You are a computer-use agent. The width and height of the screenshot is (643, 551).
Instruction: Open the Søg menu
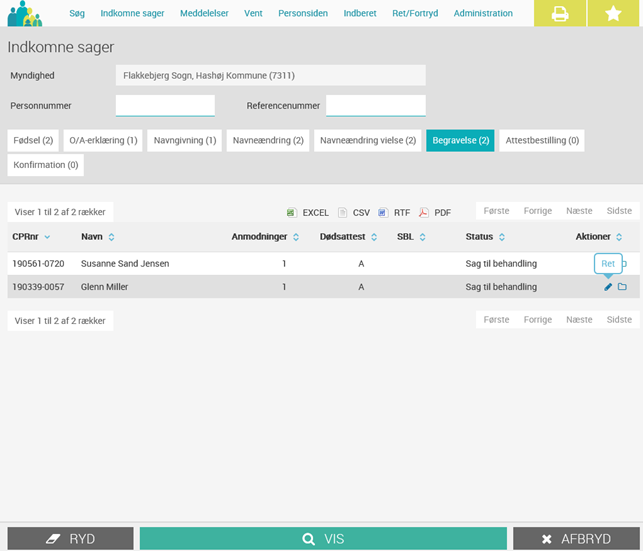click(77, 13)
